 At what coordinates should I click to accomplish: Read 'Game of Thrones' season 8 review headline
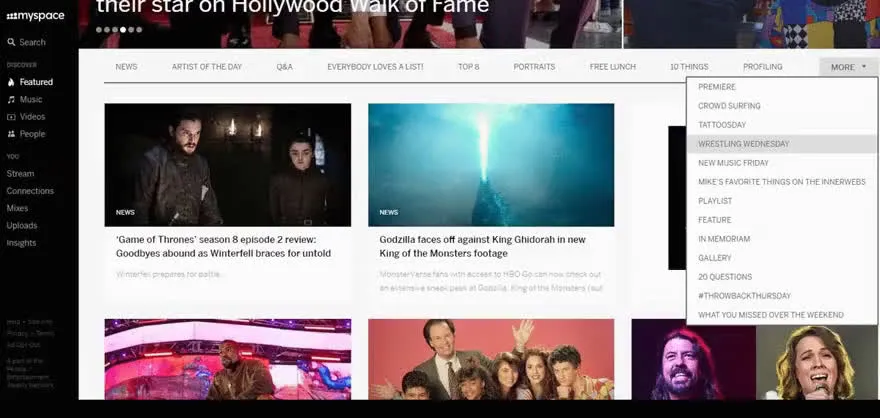click(223, 247)
